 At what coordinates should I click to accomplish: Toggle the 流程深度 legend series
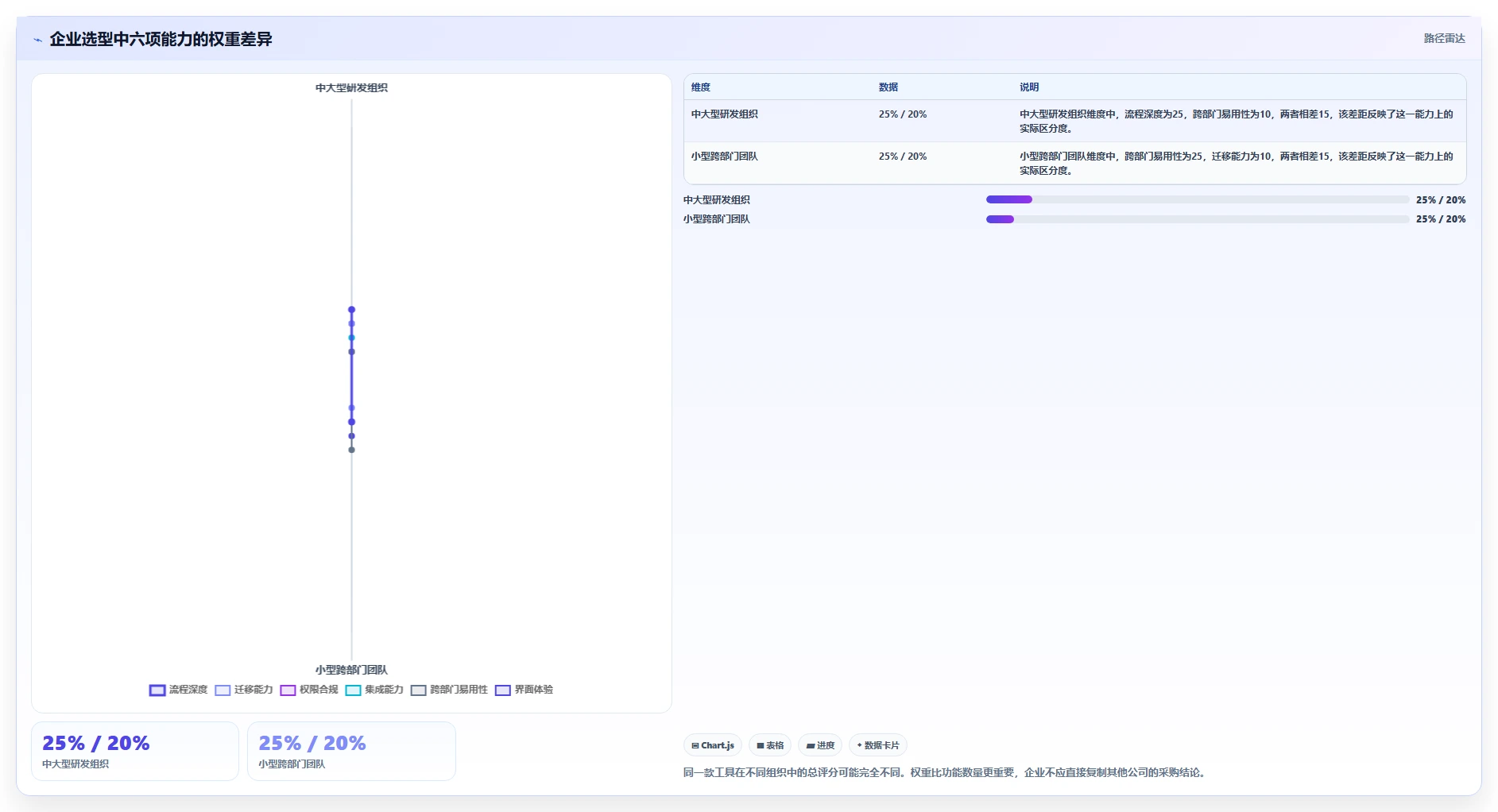pyautogui.click(x=178, y=690)
